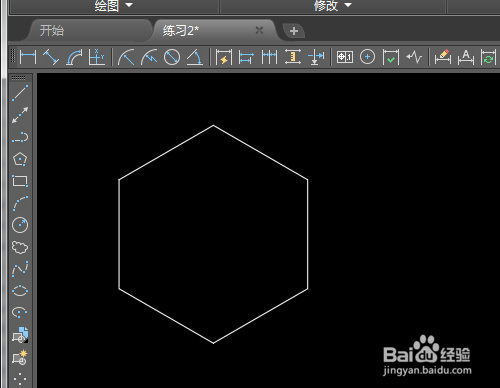This screenshot has height=388, width=500.
Task: Select the Polygon tool
Action: tap(20, 159)
